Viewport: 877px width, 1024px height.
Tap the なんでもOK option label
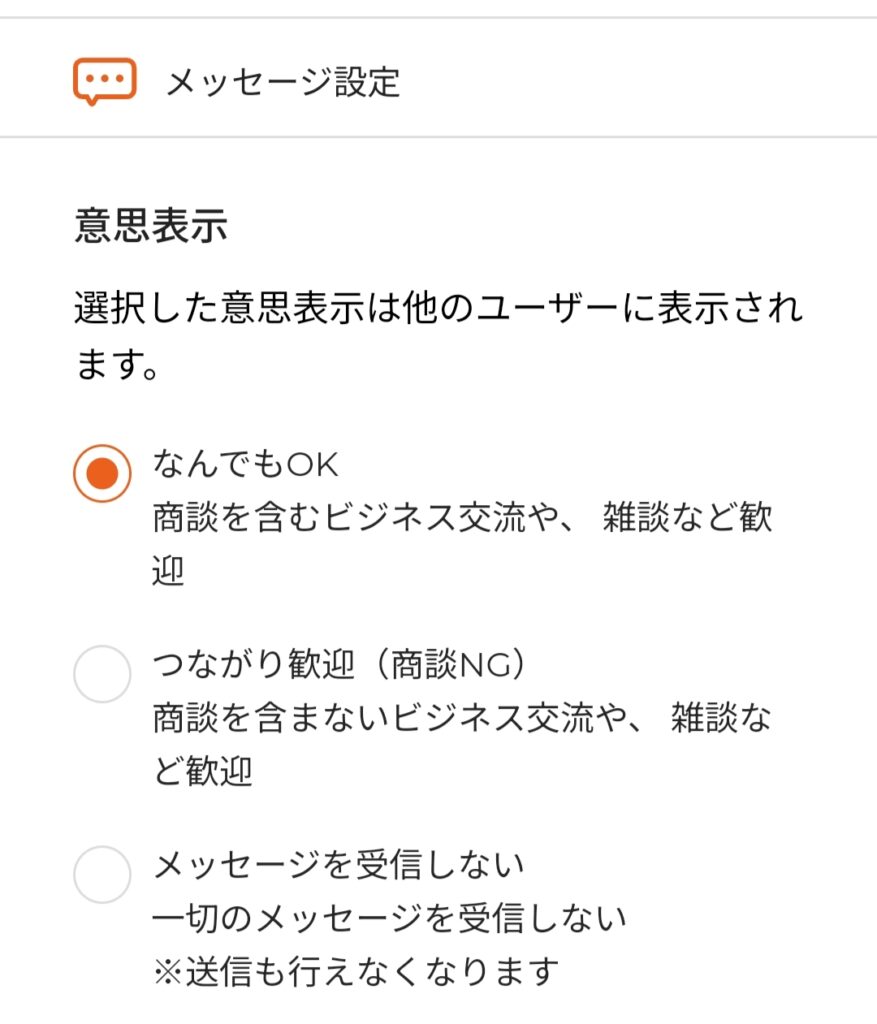pyautogui.click(x=246, y=464)
